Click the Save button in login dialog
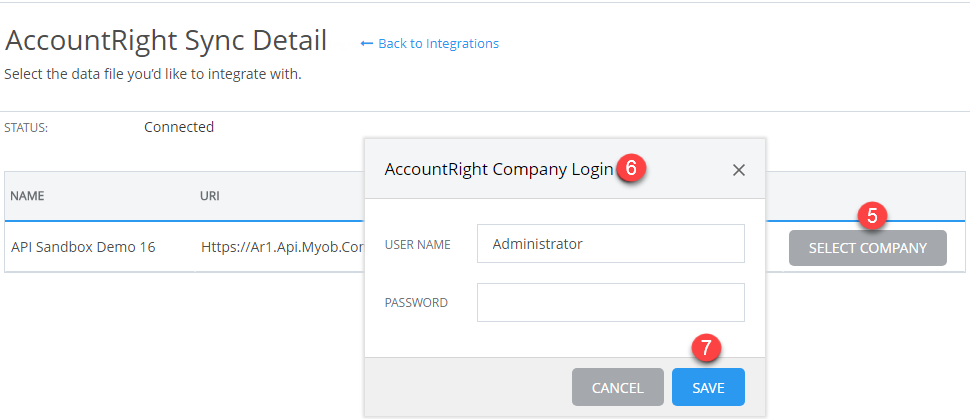 708,387
